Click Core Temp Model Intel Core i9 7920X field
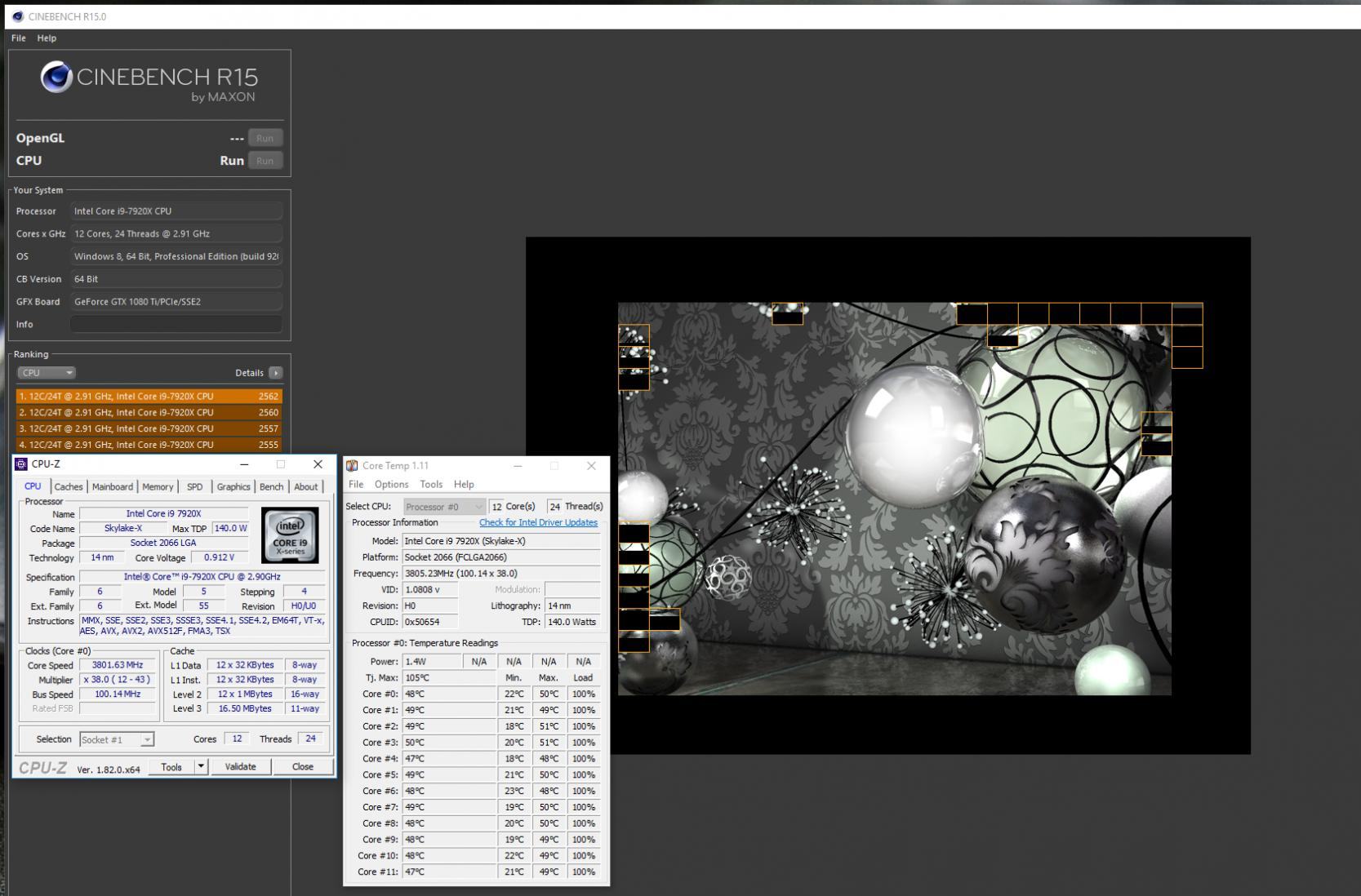Image resolution: width=1361 pixels, height=896 pixels. 501,541
